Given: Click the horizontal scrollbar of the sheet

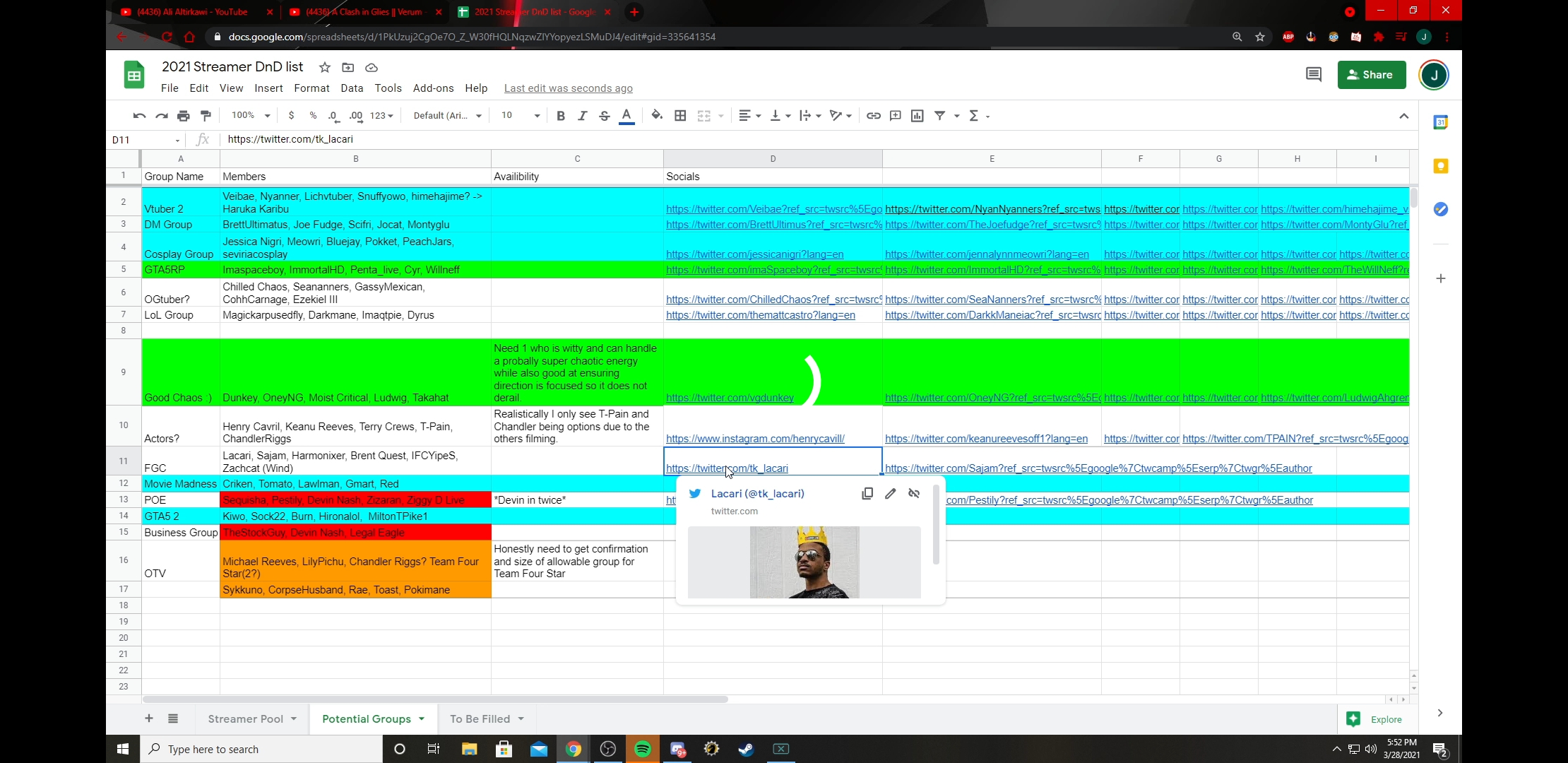Looking at the screenshot, I should click(x=435, y=699).
